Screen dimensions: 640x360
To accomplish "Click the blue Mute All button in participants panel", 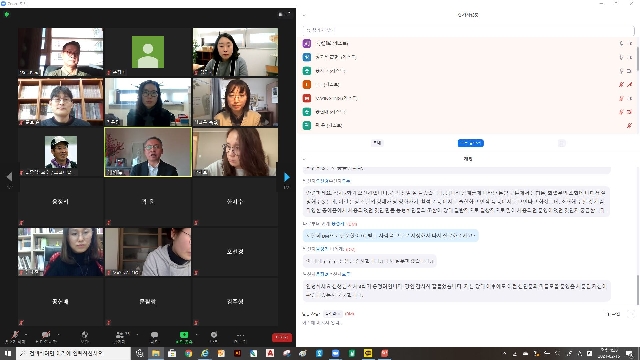I will pyautogui.click(x=471, y=143).
